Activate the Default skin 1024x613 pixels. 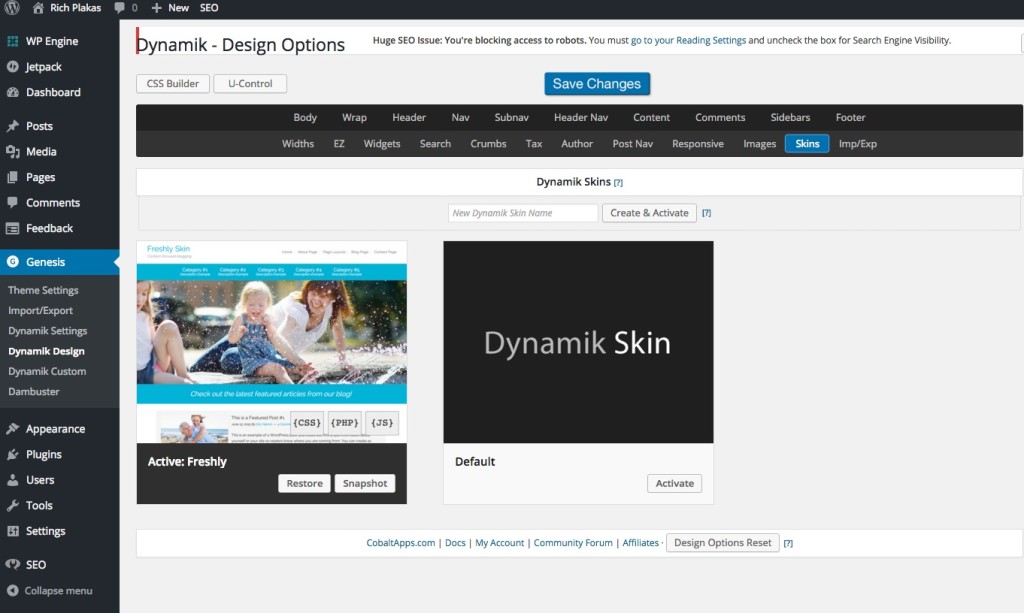point(675,483)
